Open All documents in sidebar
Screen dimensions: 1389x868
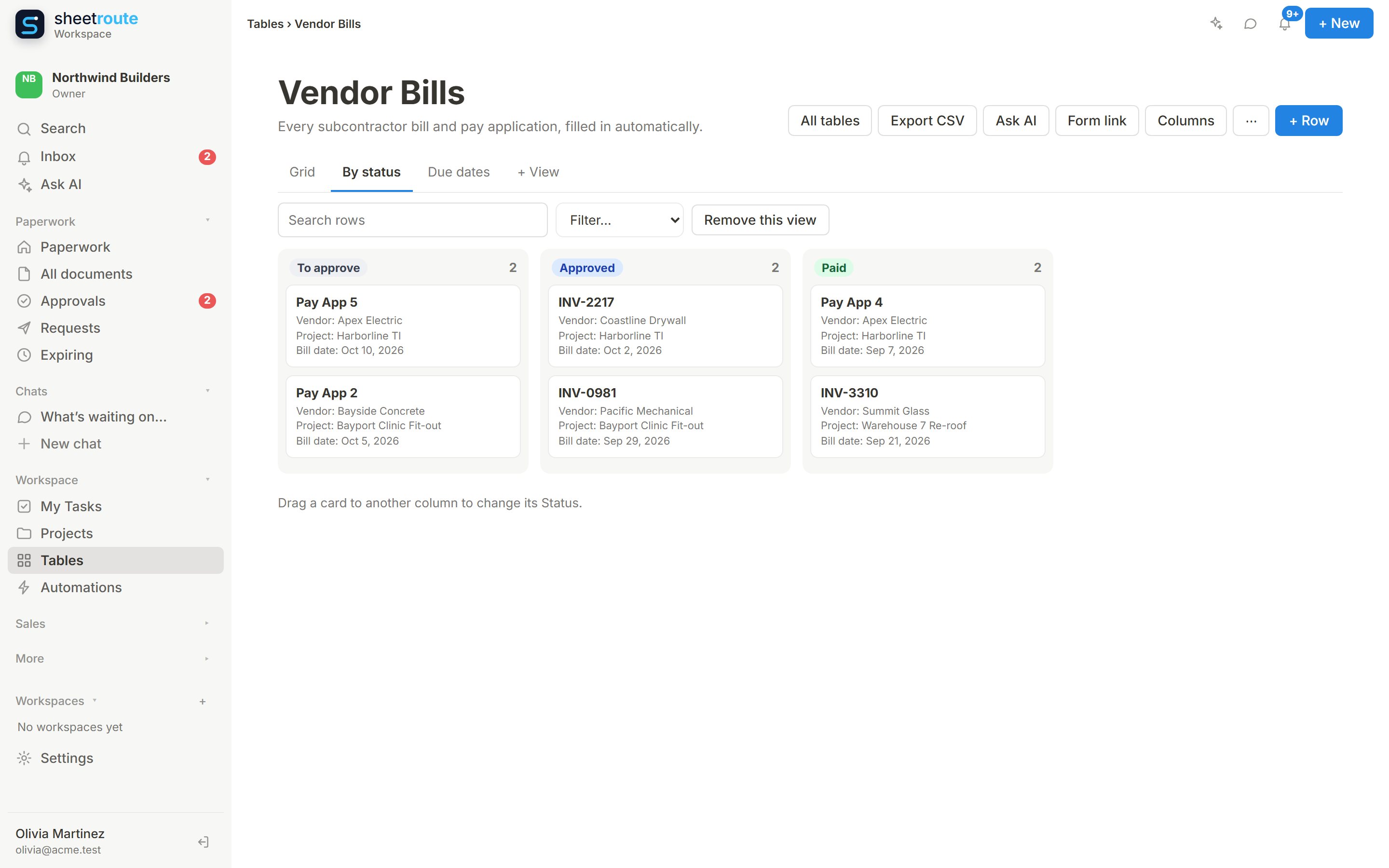pyautogui.click(x=115, y=274)
